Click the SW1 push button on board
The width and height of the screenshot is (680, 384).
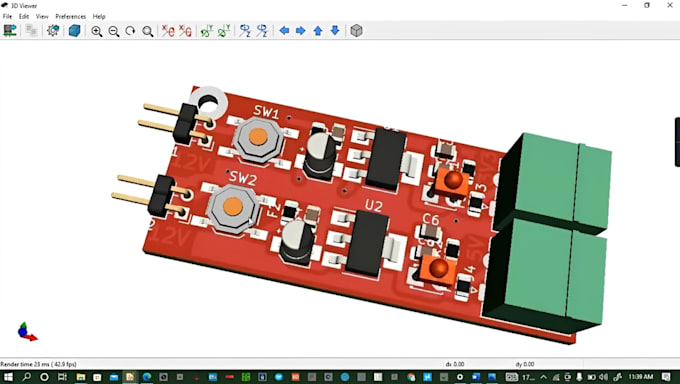point(258,138)
